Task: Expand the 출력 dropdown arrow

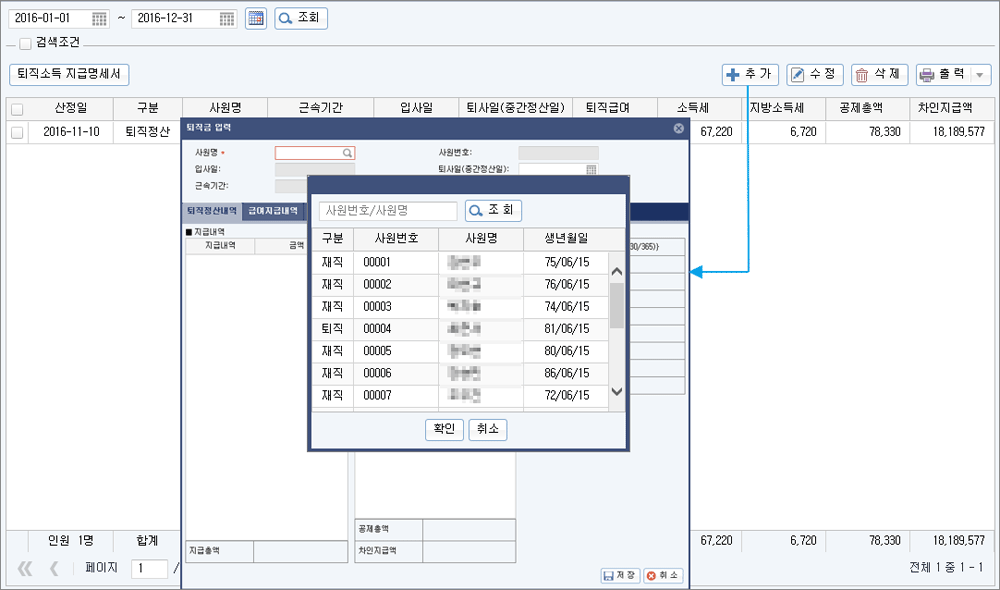Action: [981, 75]
